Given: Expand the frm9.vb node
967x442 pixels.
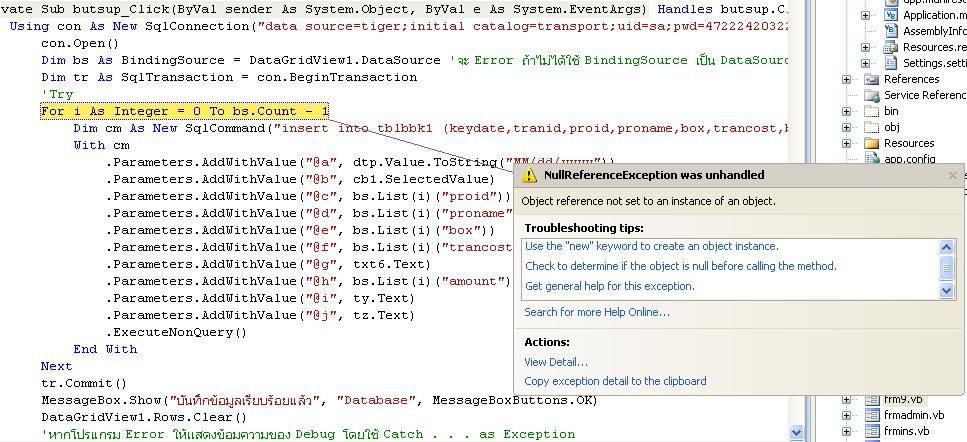Looking at the screenshot, I should point(846,399).
